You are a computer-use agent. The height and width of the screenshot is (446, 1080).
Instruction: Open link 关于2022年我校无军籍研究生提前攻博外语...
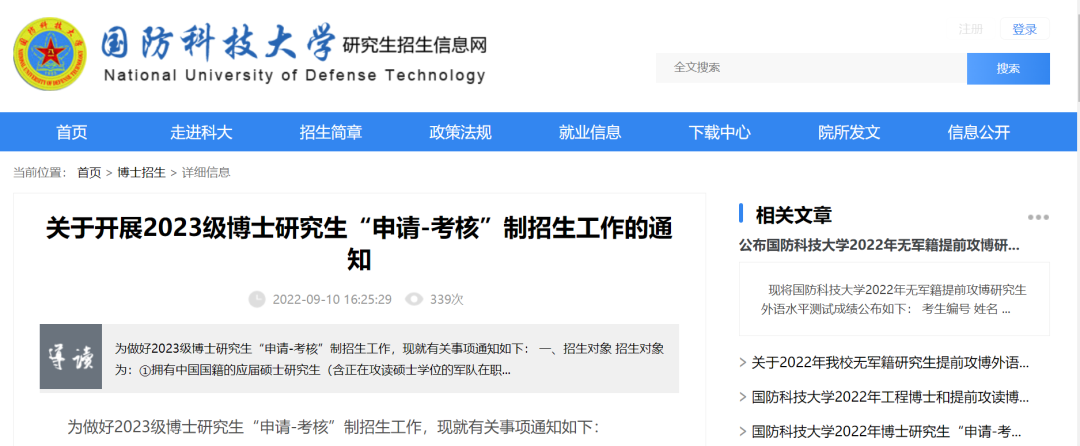pyautogui.click(x=890, y=363)
